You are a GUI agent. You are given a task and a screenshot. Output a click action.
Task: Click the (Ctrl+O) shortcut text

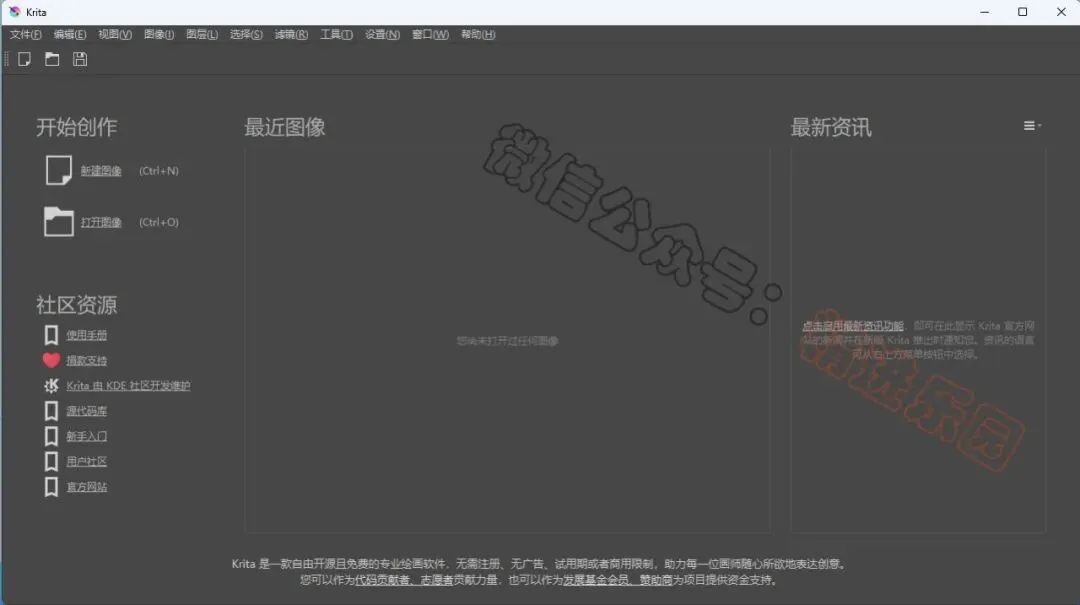tap(158, 223)
